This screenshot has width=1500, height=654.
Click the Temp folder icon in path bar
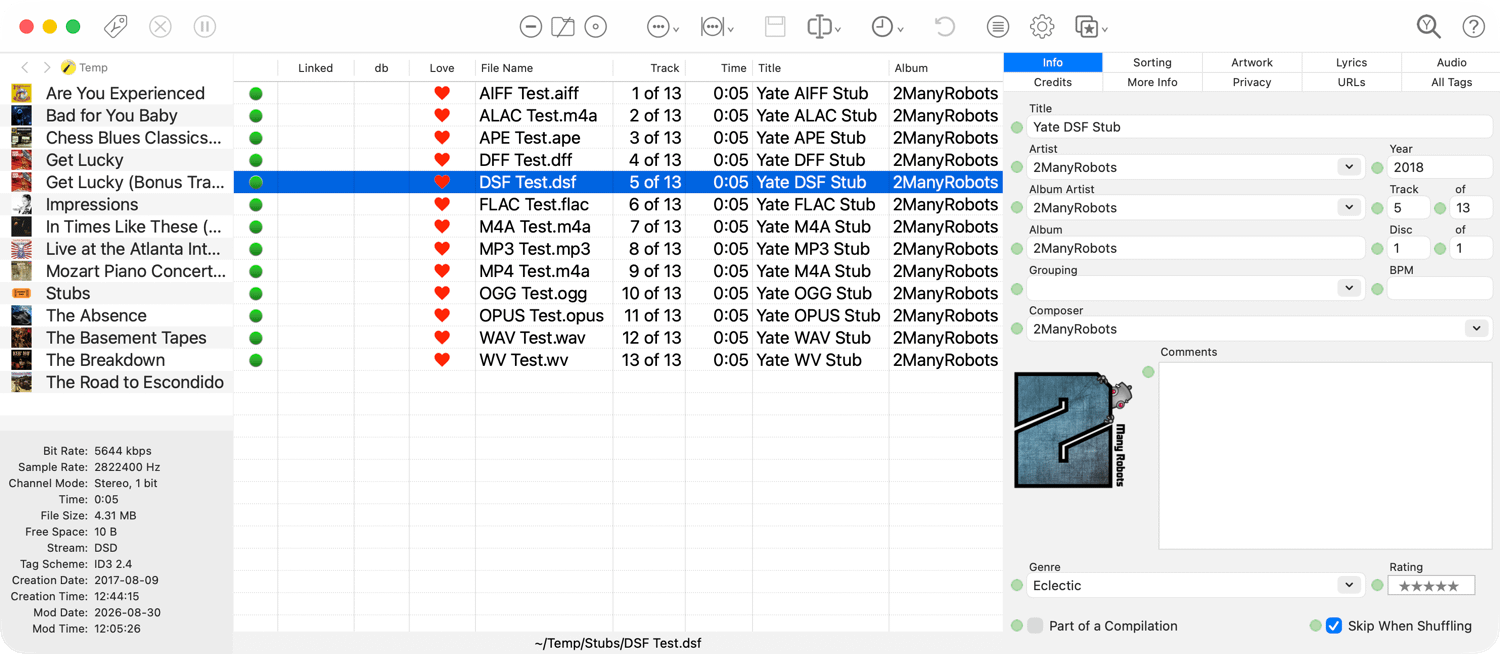pyautogui.click(x=68, y=67)
